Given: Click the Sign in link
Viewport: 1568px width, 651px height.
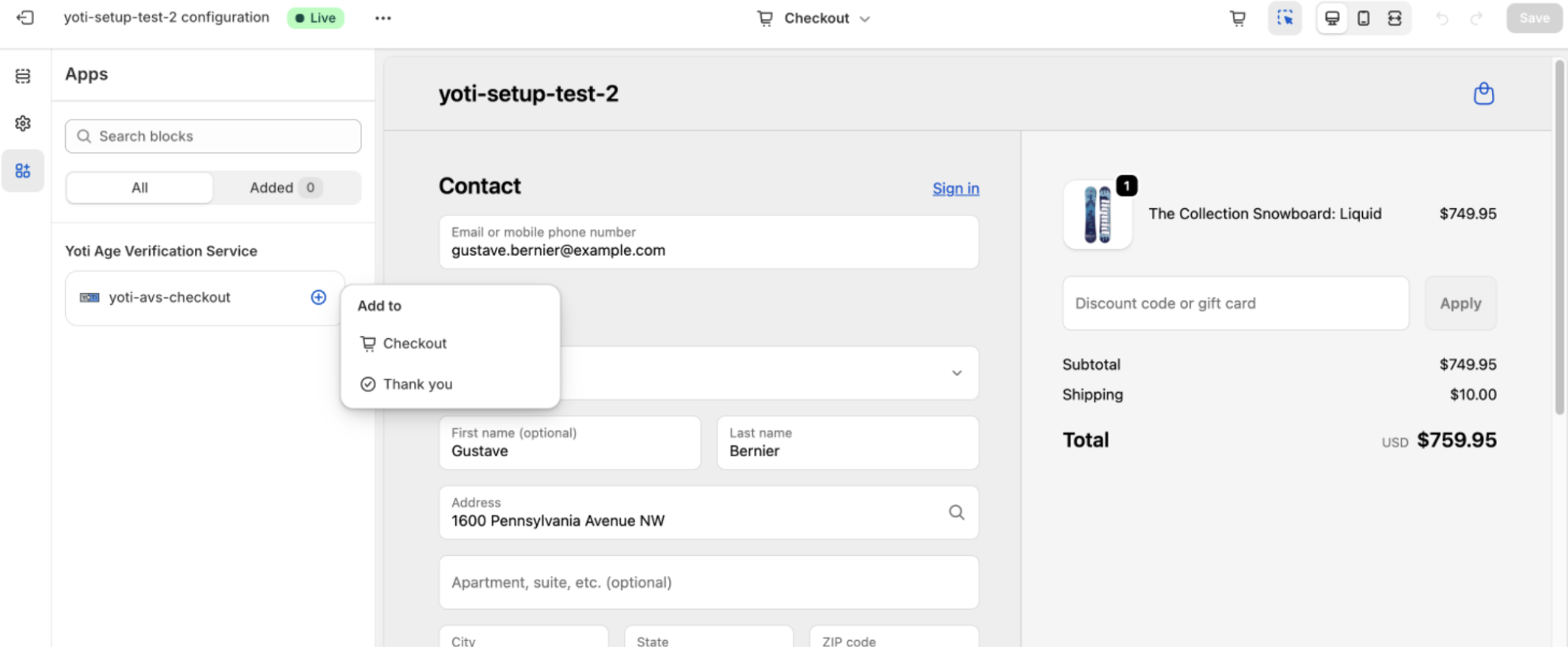Looking at the screenshot, I should 955,188.
